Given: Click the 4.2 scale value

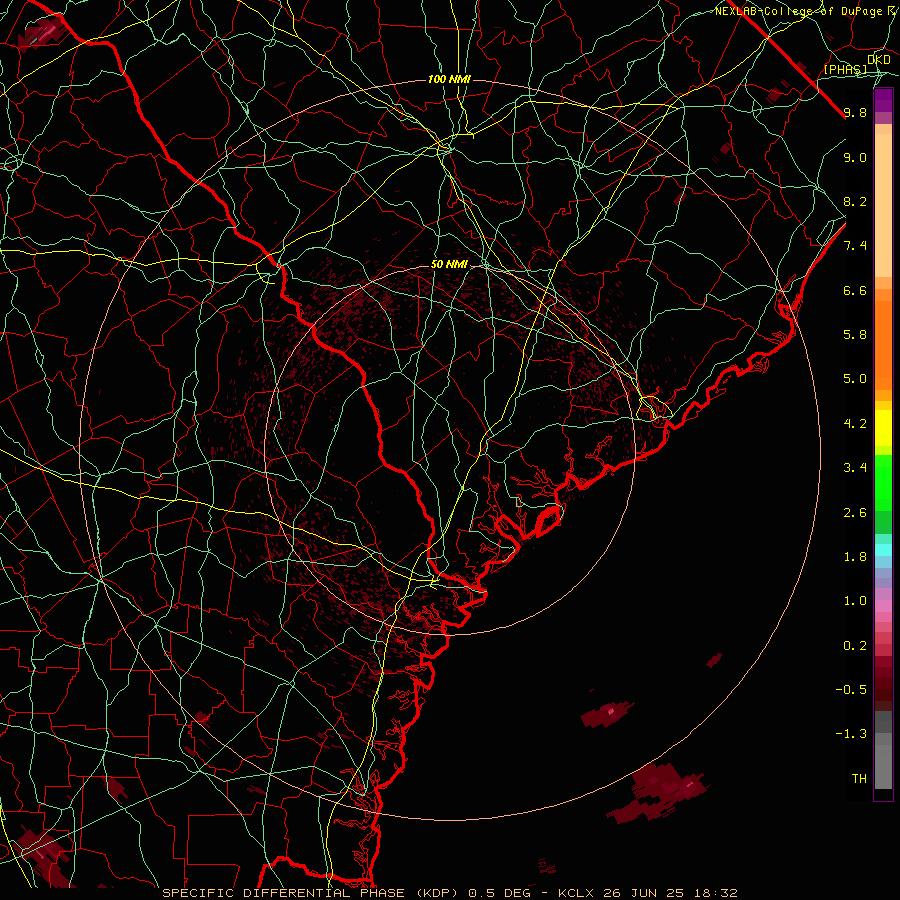Looking at the screenshot, I should pos(855,424).
